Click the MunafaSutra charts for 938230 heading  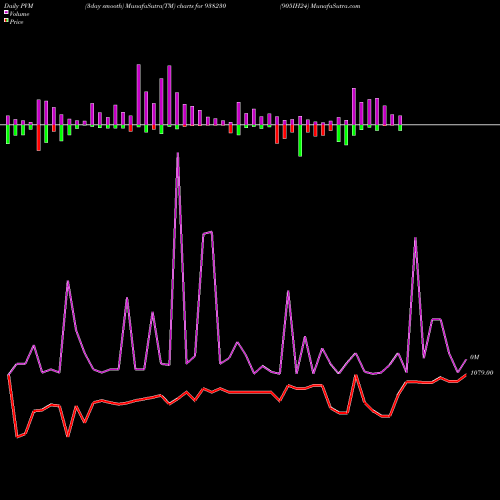(x=156, y=6)
